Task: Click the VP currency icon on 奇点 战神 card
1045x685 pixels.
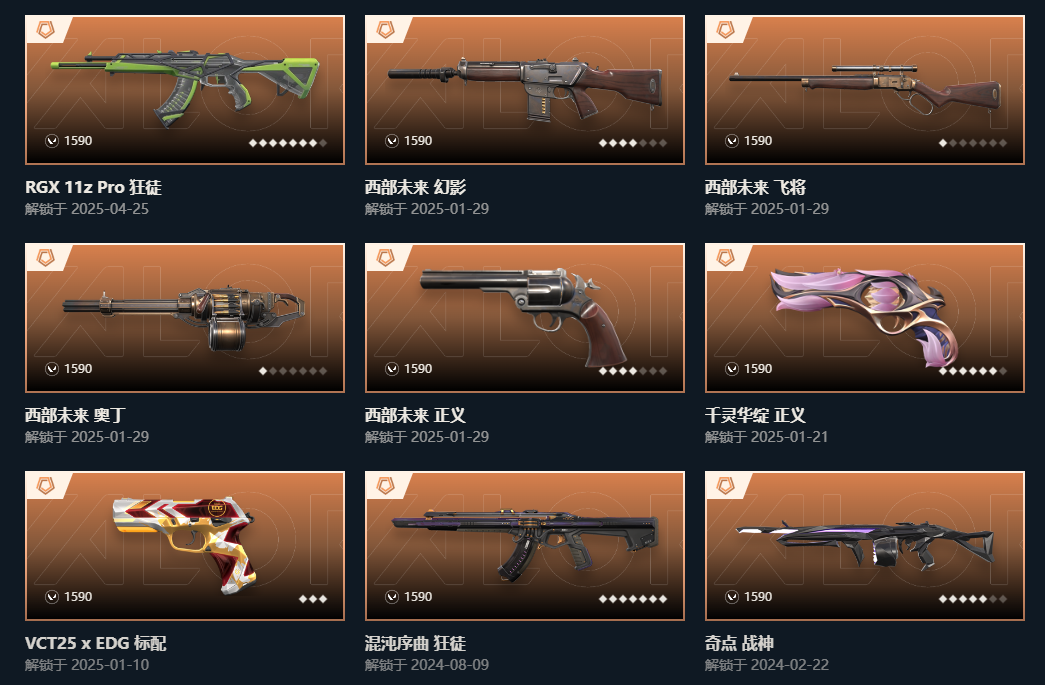Action: [731, 597]
